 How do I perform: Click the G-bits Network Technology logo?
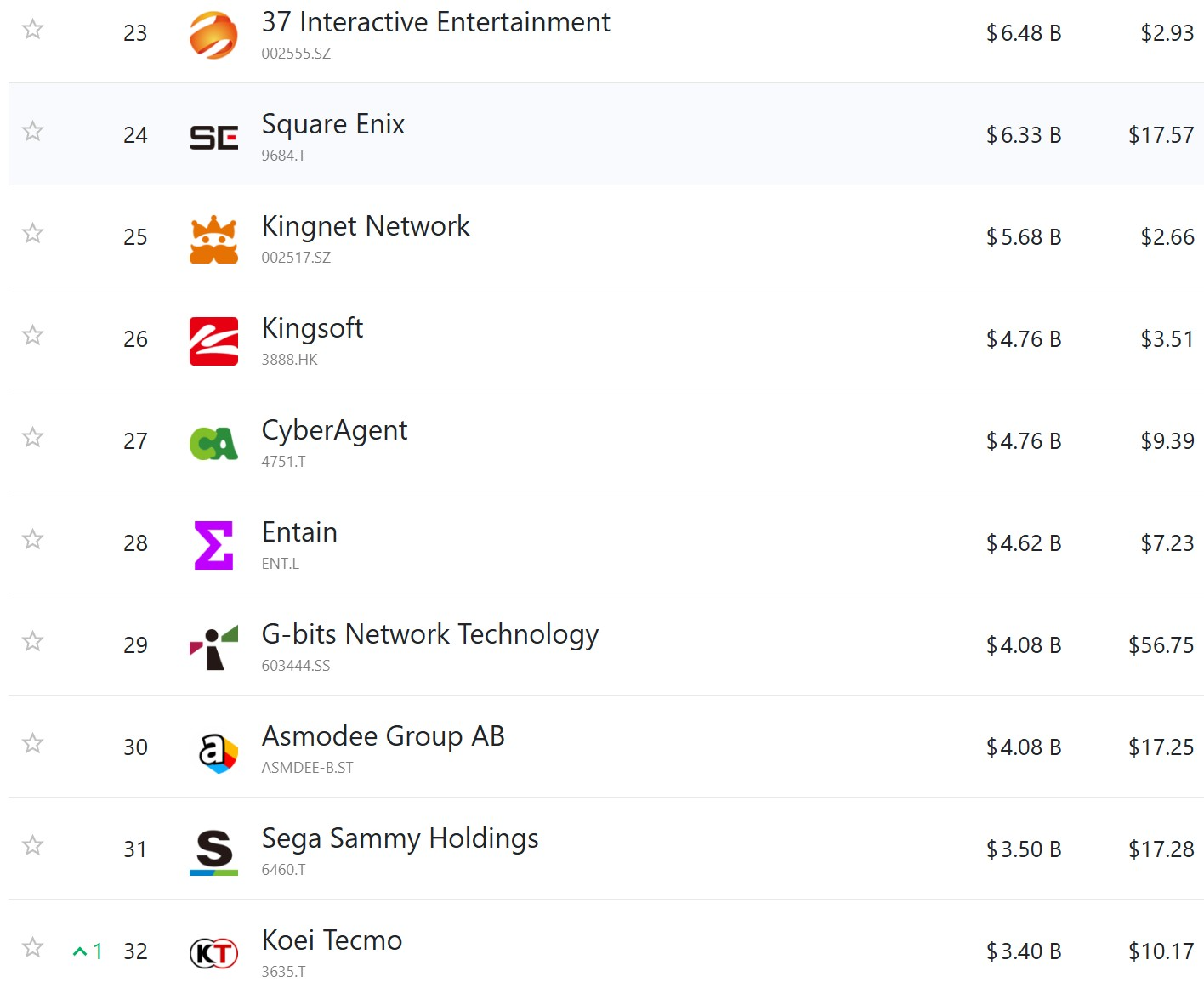click(213, 647)
